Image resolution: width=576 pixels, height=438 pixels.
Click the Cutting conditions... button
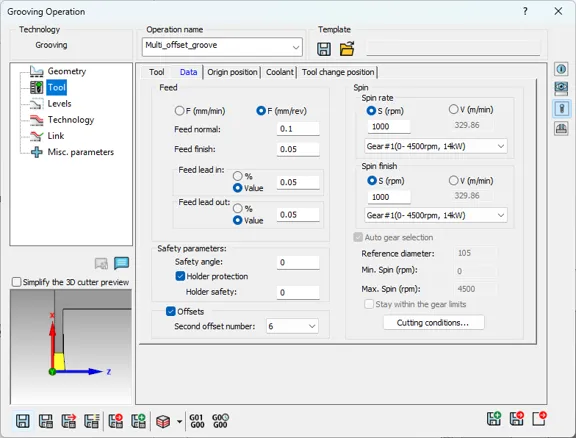coord(433,323)
